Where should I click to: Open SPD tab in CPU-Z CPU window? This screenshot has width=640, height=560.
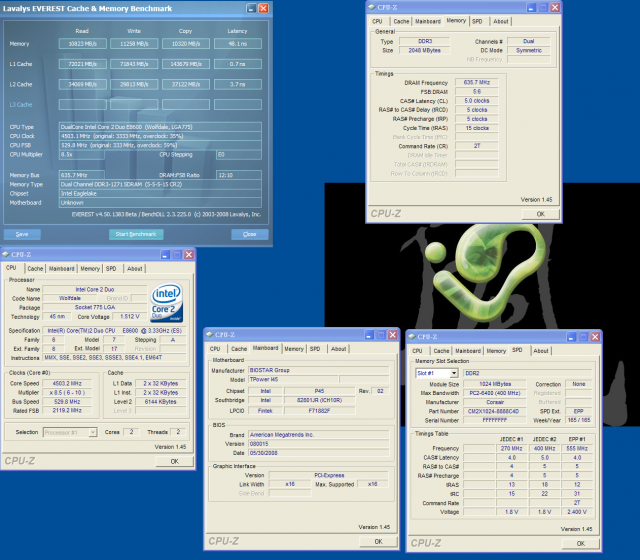tap(111, 269)
